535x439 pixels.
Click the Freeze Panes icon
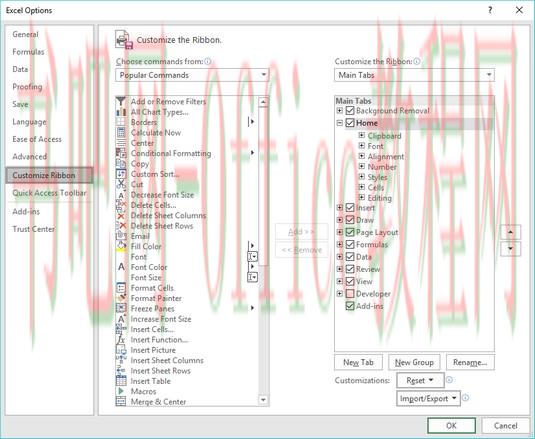(121, 308)
